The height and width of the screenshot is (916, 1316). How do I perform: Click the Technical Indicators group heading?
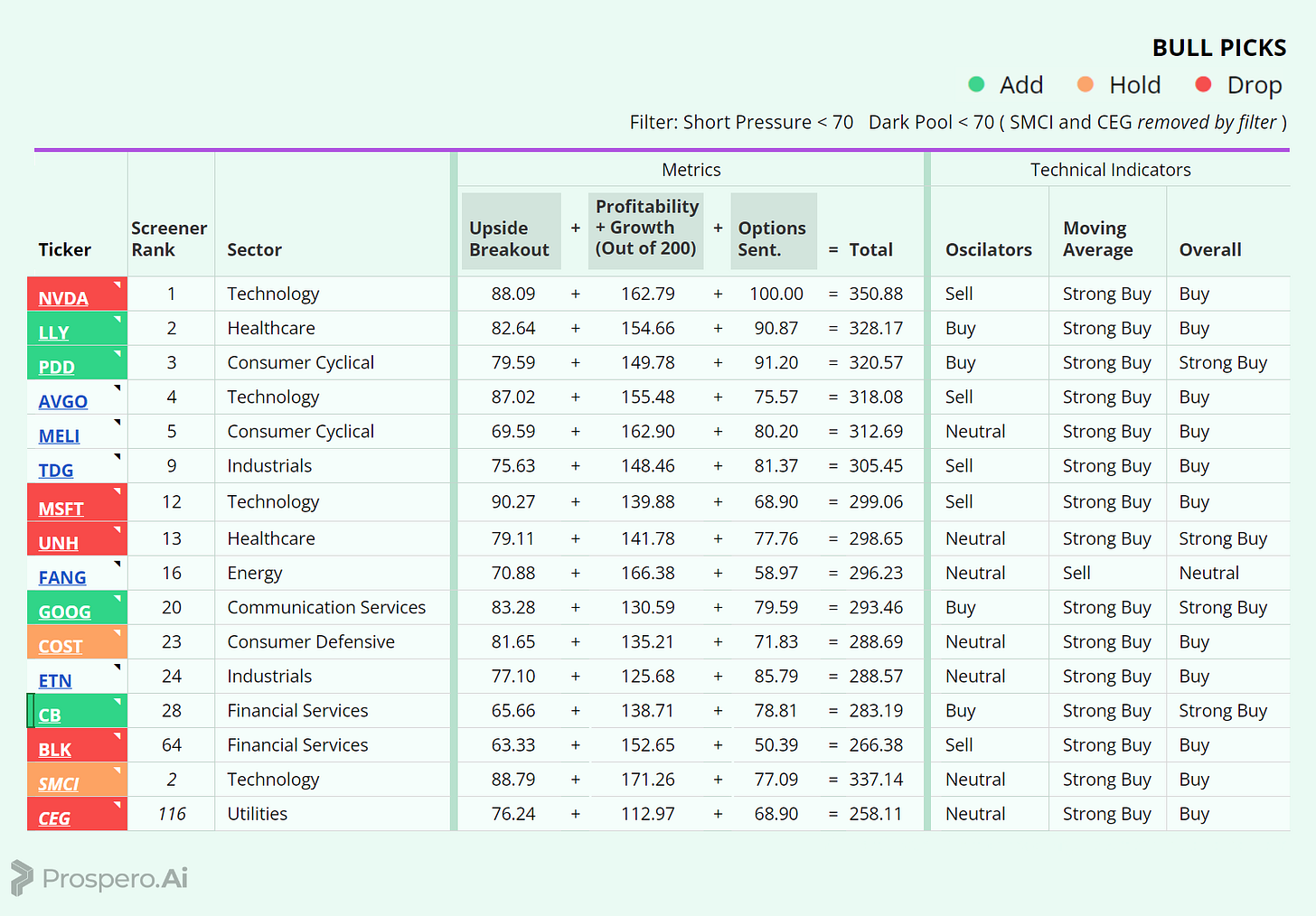point(1111,170)
